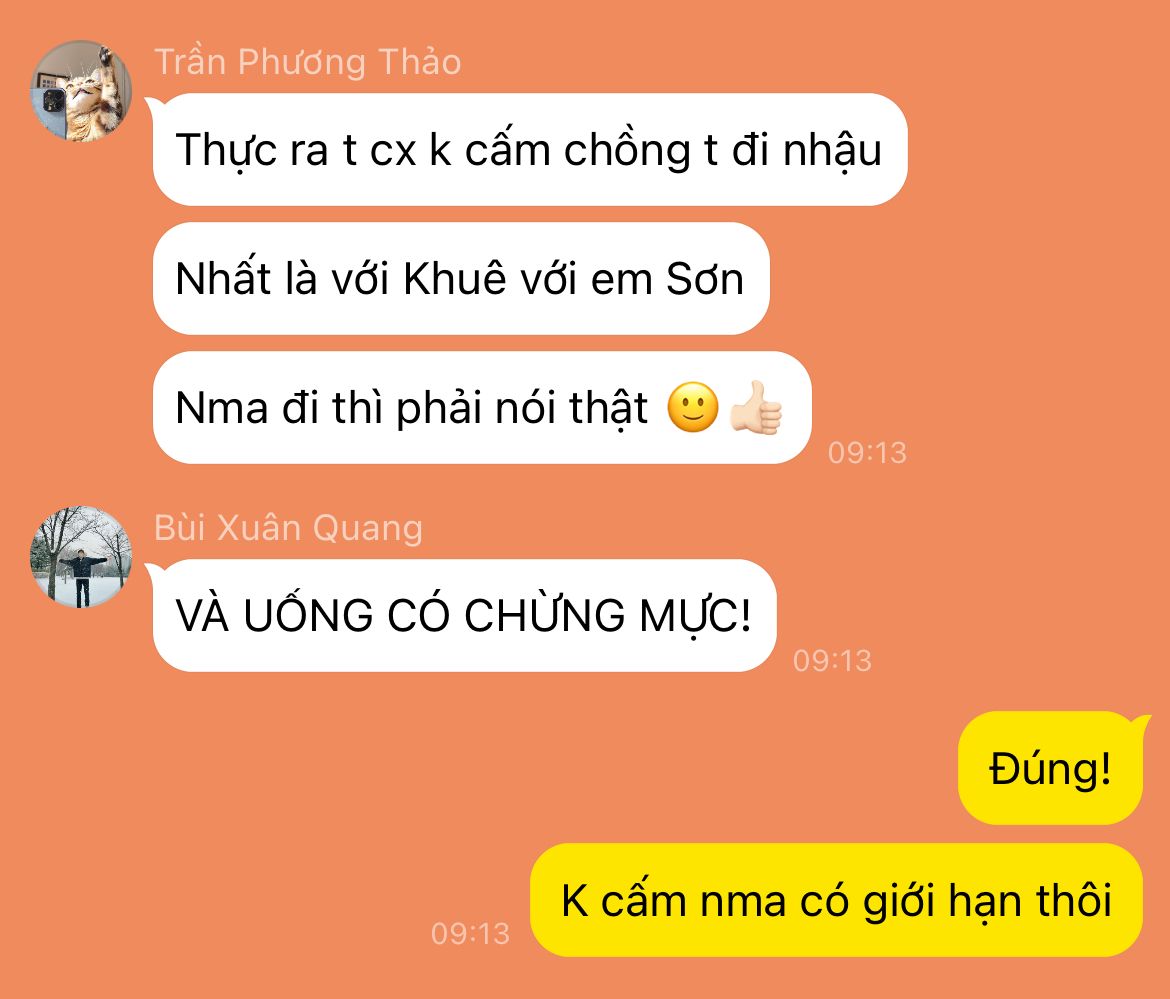Select message 'VÀ UỐNG CÓ CHỪNG MỰC!'
This screenshot has height=999, width=1170.
click(x=464, y=616)
